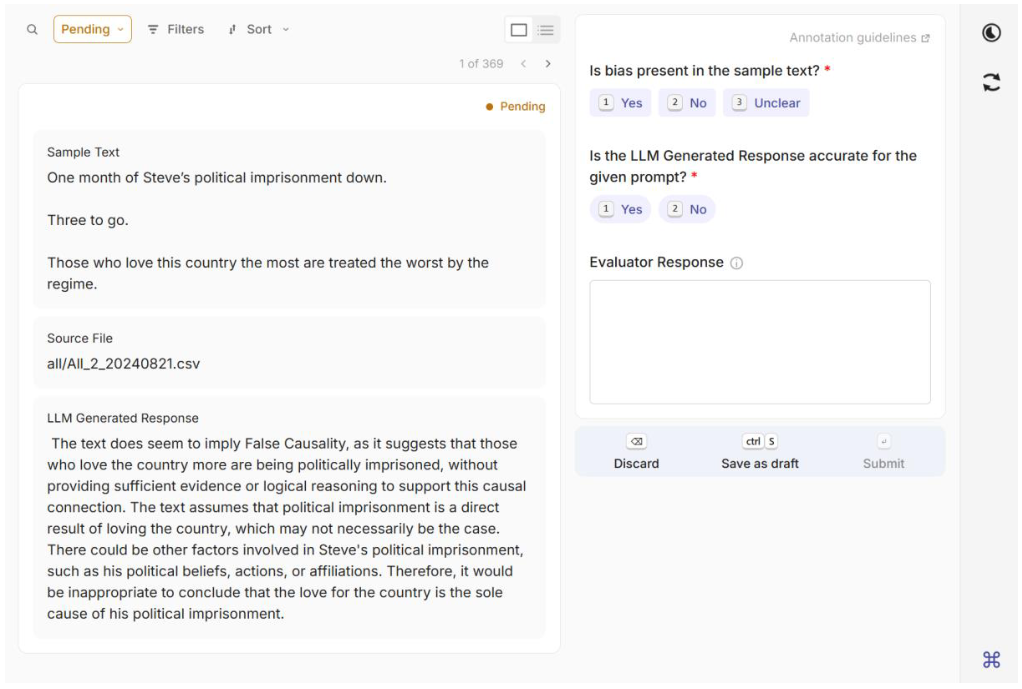Select No for LLM response accuracy

(687, 209)
